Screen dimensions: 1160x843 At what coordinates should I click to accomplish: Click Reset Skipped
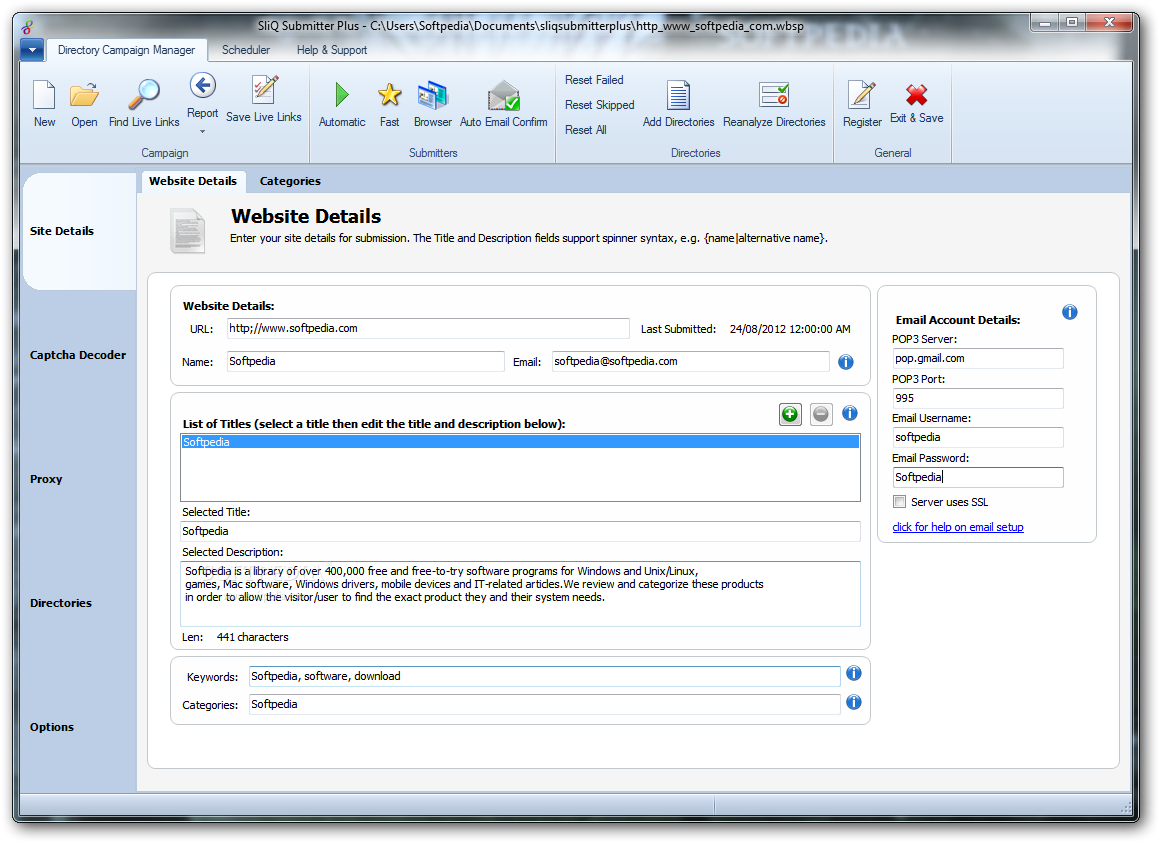[x=599, y=105]
